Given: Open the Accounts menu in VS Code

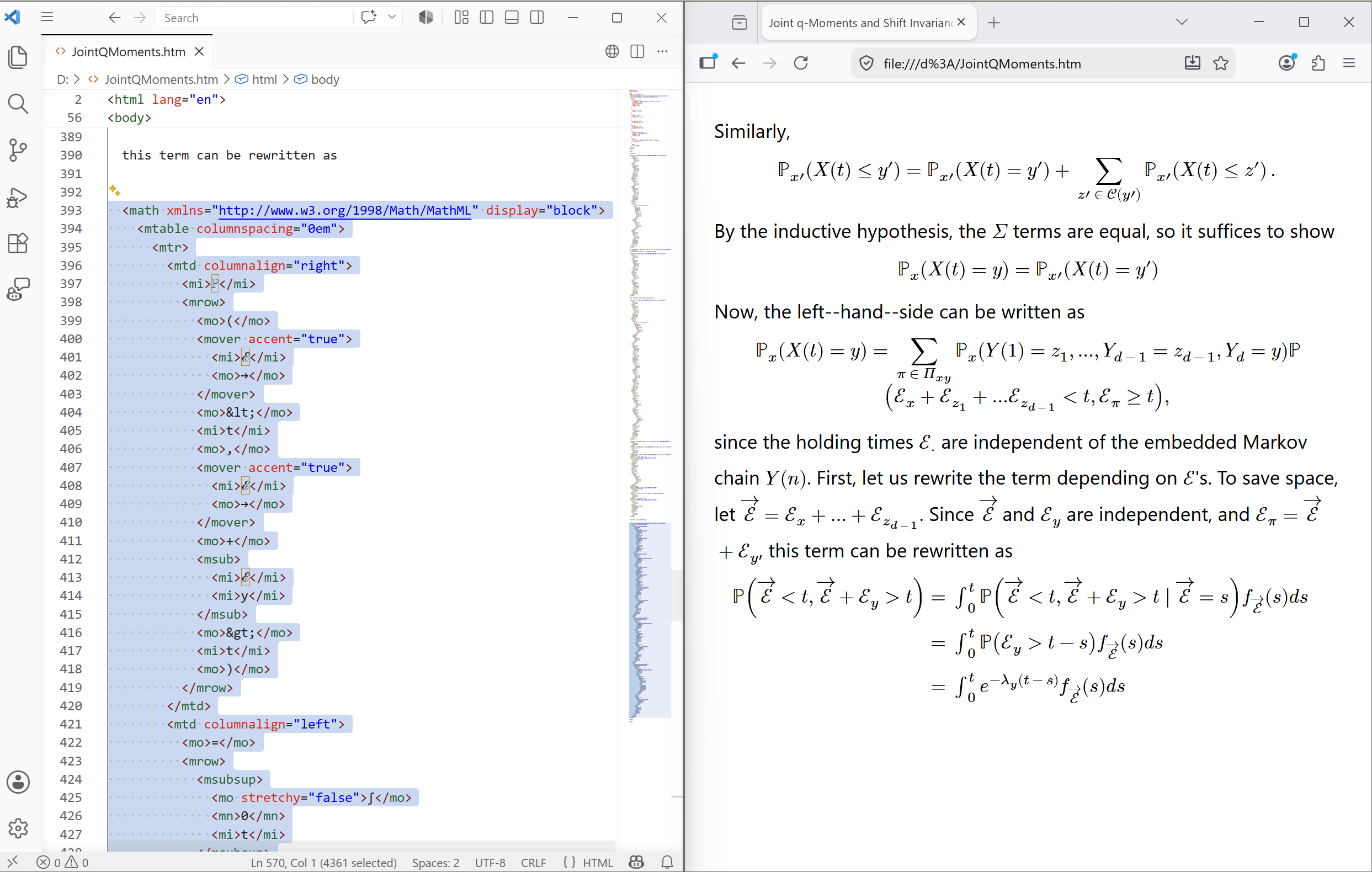Looking at the screenshot, I should pos(18,782).
